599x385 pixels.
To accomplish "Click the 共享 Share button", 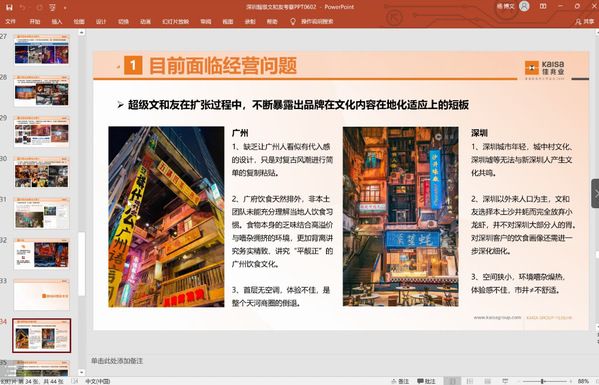I will pyautogui.click(x=585, y=22).
